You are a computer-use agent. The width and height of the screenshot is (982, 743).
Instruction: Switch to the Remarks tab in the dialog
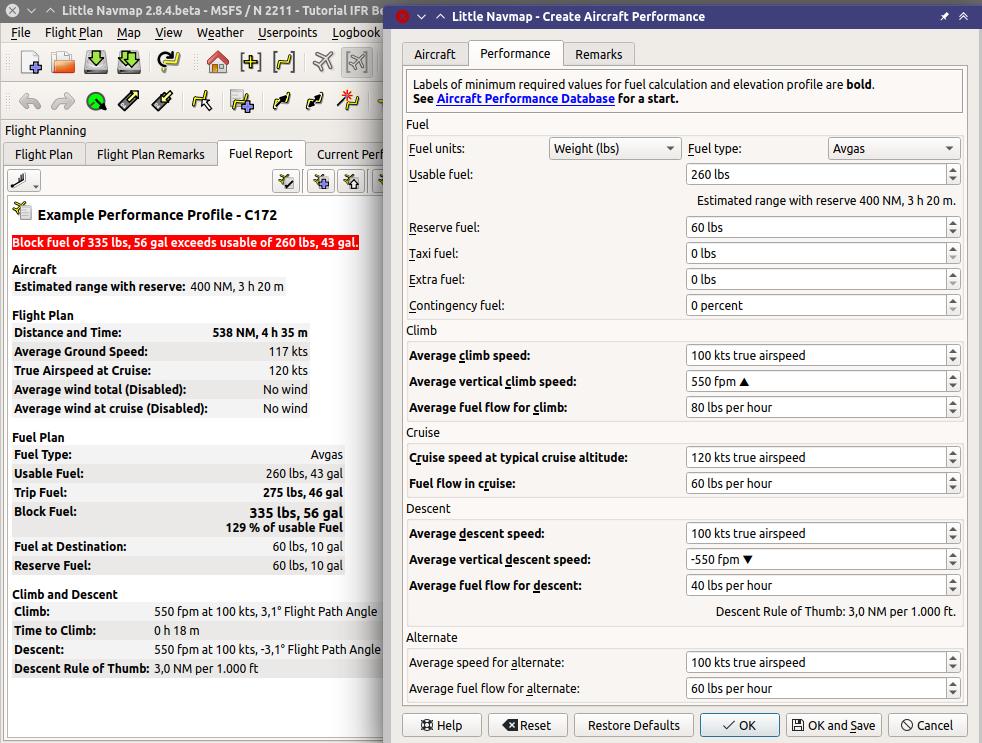(x=599, y=55)
